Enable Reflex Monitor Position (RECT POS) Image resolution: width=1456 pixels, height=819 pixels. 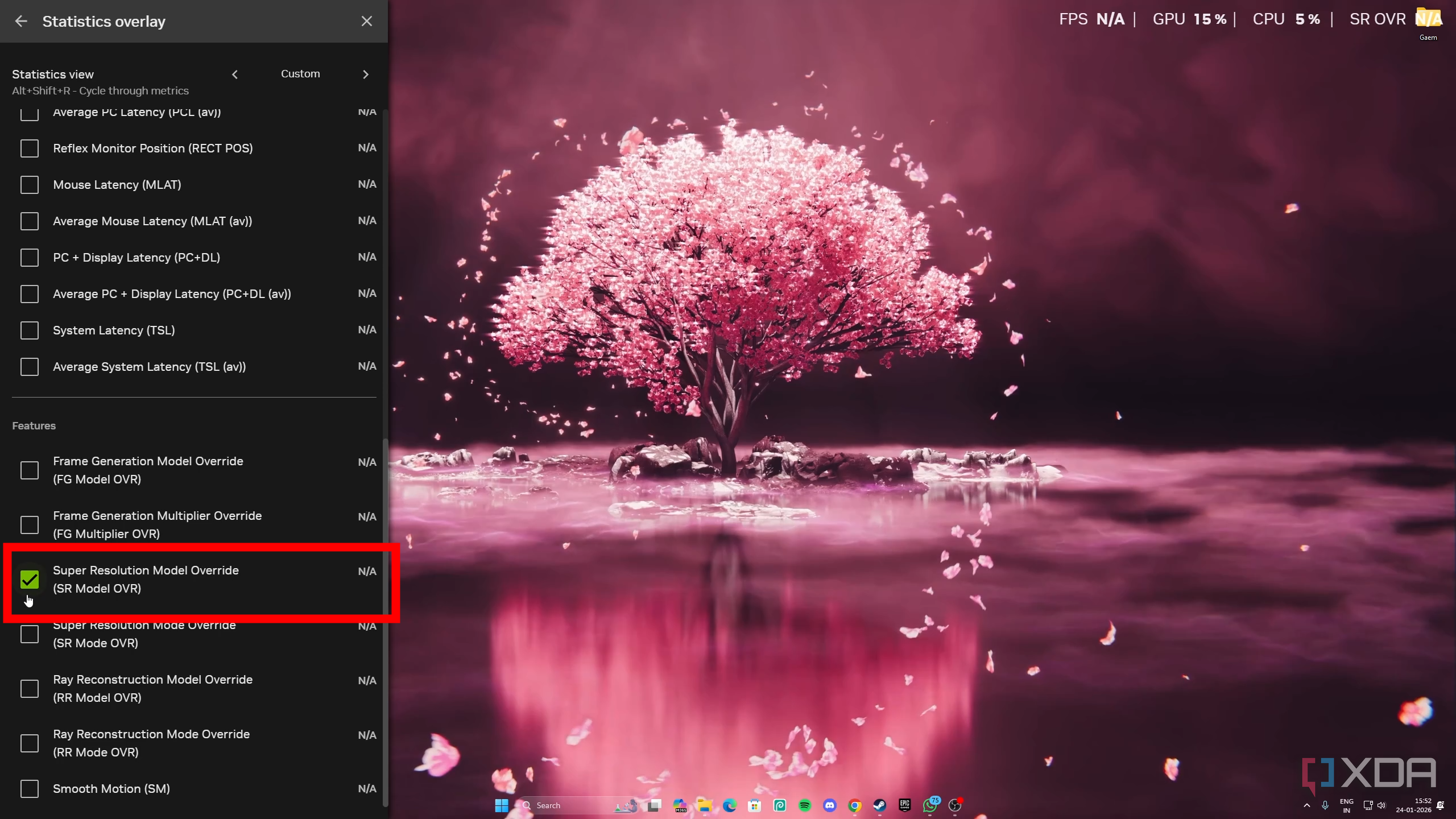pyautogui.click(x=30, y=148)
